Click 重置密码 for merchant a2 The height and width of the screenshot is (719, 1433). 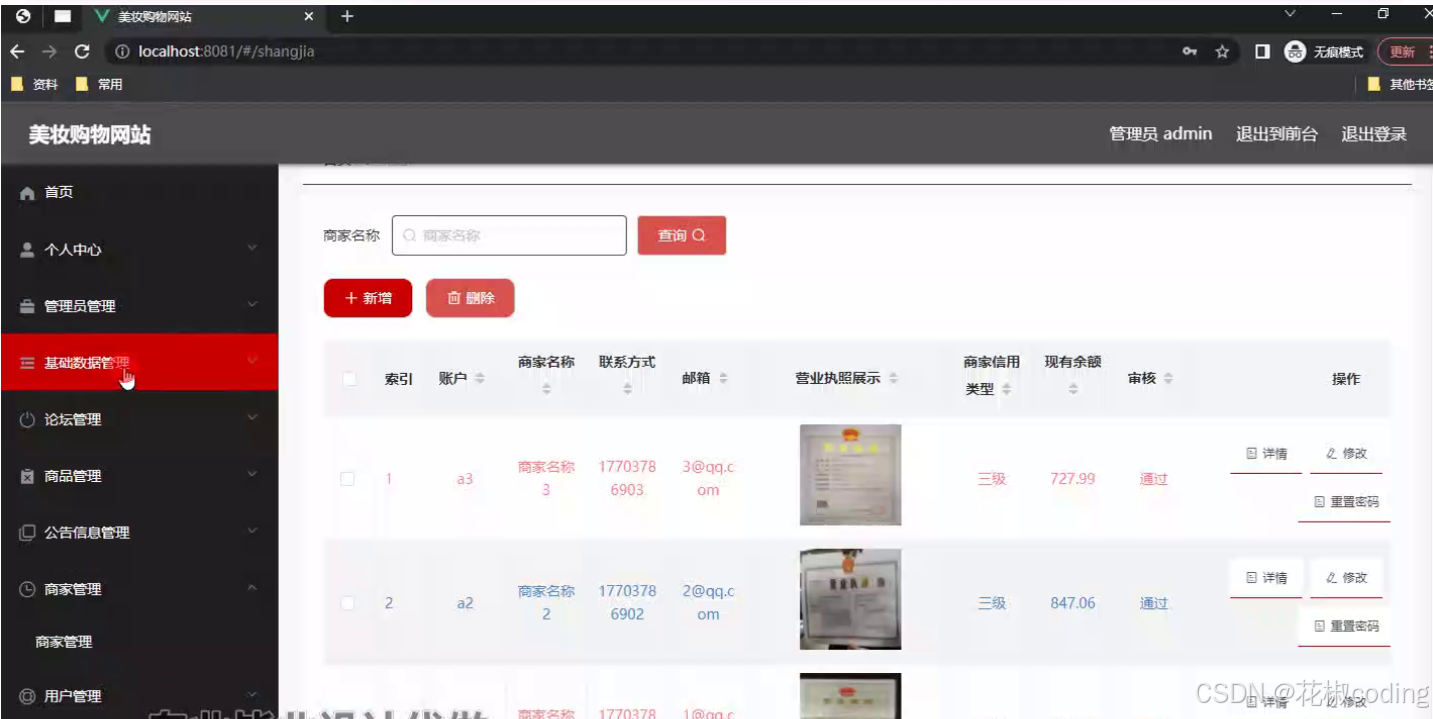click(1344, 626)
